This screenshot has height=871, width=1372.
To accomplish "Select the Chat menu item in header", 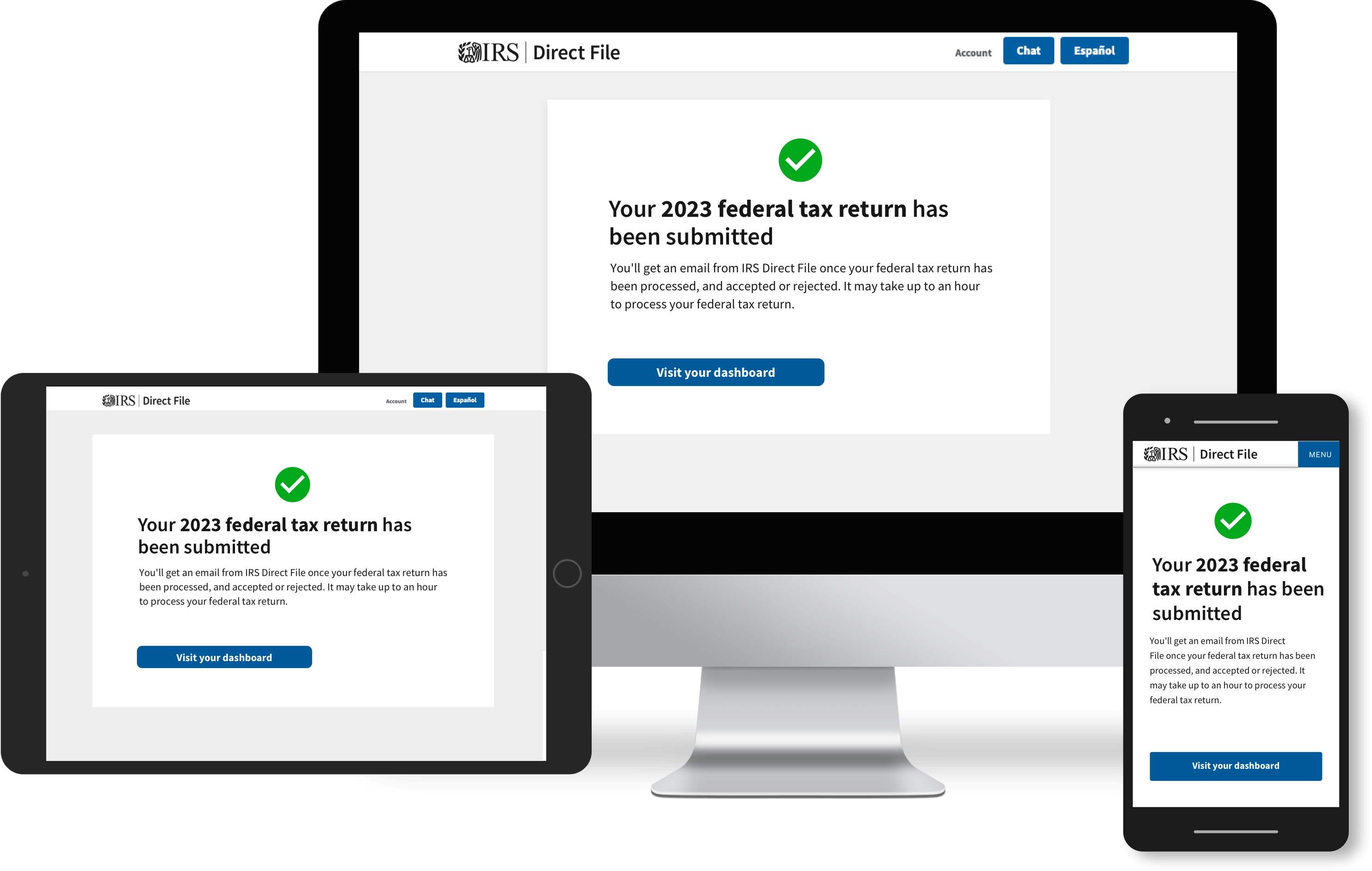I will (x=1029, y=51).
